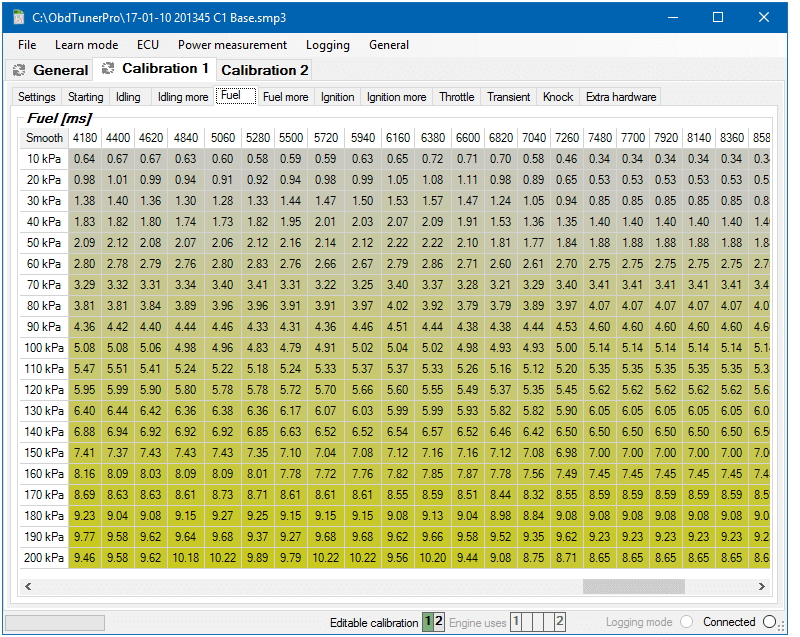Select the 8360 rpm column header
Viewport: 800px width, 637px height.
pos(732,138)
